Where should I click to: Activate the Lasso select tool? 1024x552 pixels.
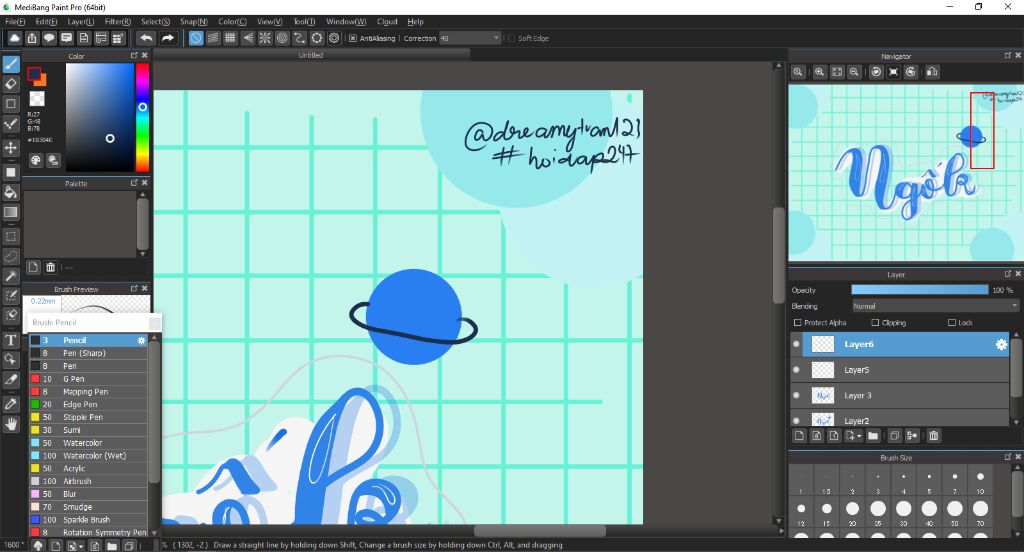(11, 256)
